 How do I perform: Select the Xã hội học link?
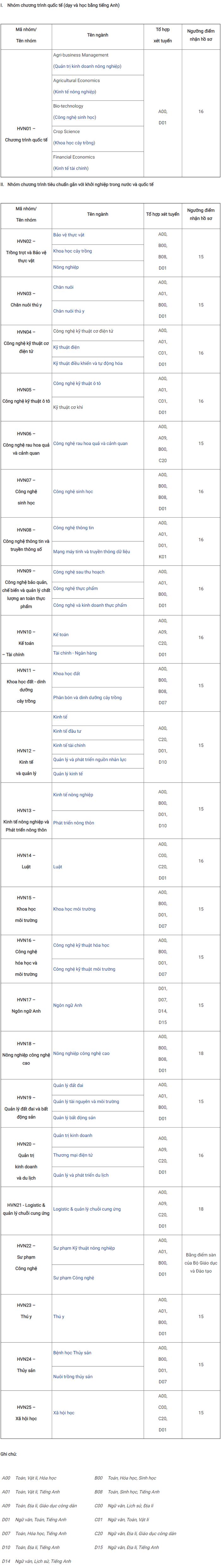click(x=64, y=1413)
